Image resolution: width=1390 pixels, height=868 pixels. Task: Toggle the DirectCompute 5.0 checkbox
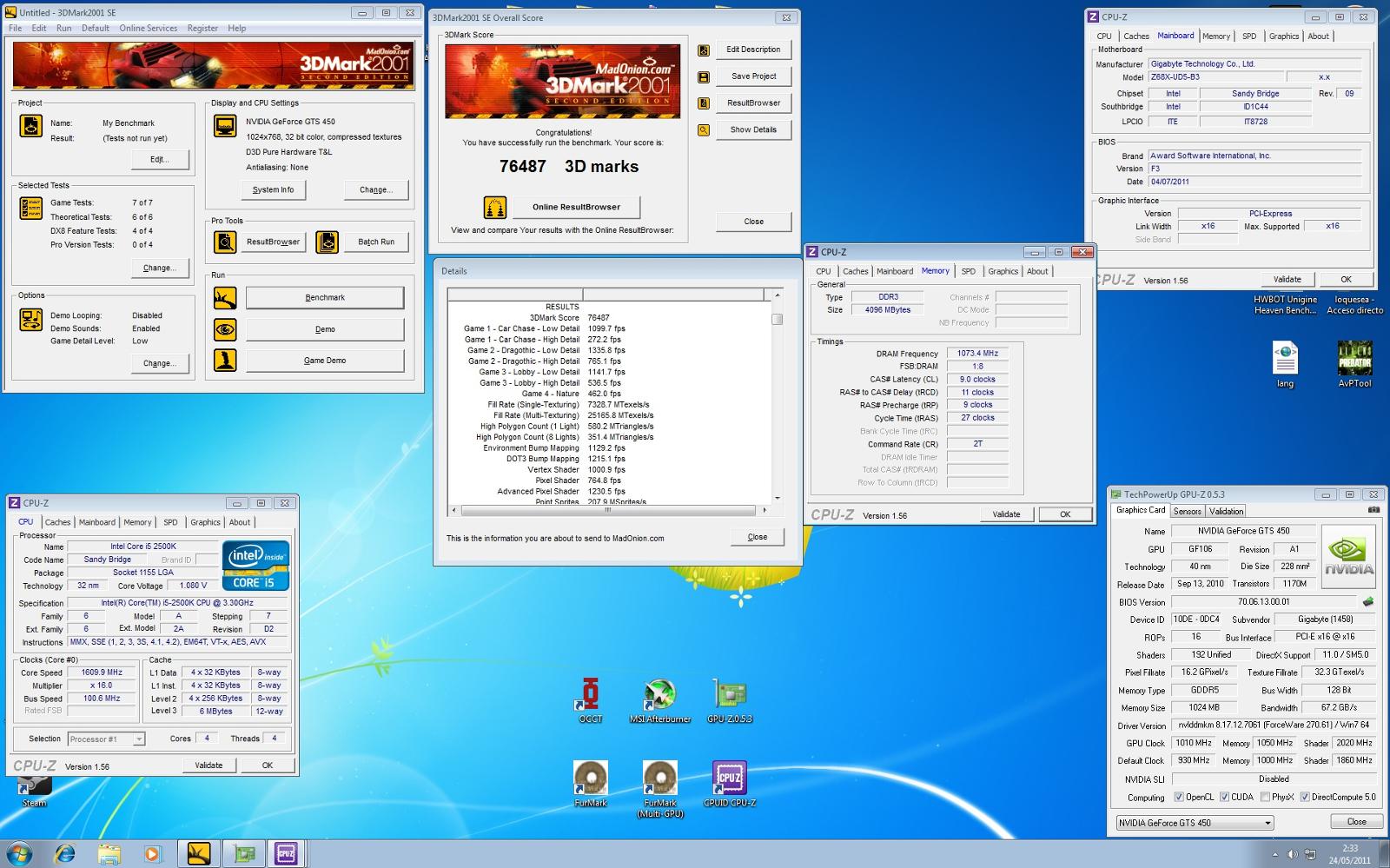tap(1304, 797)
